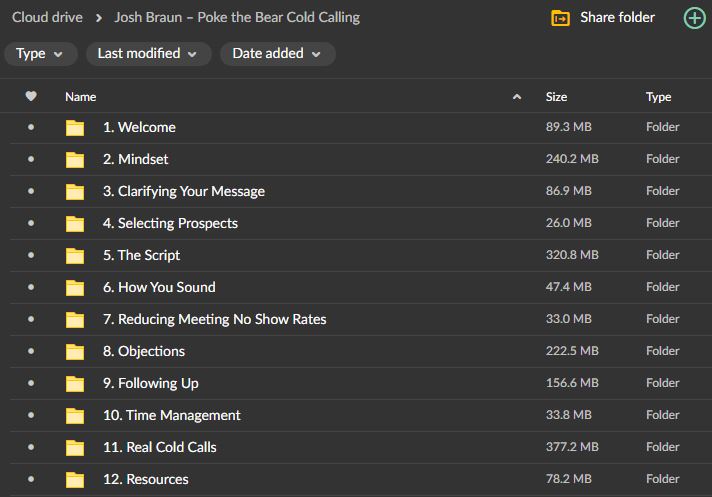Viewport: 712px width, 497px height.
Task: Sort by the Type column header
Action: click(658, 97)
